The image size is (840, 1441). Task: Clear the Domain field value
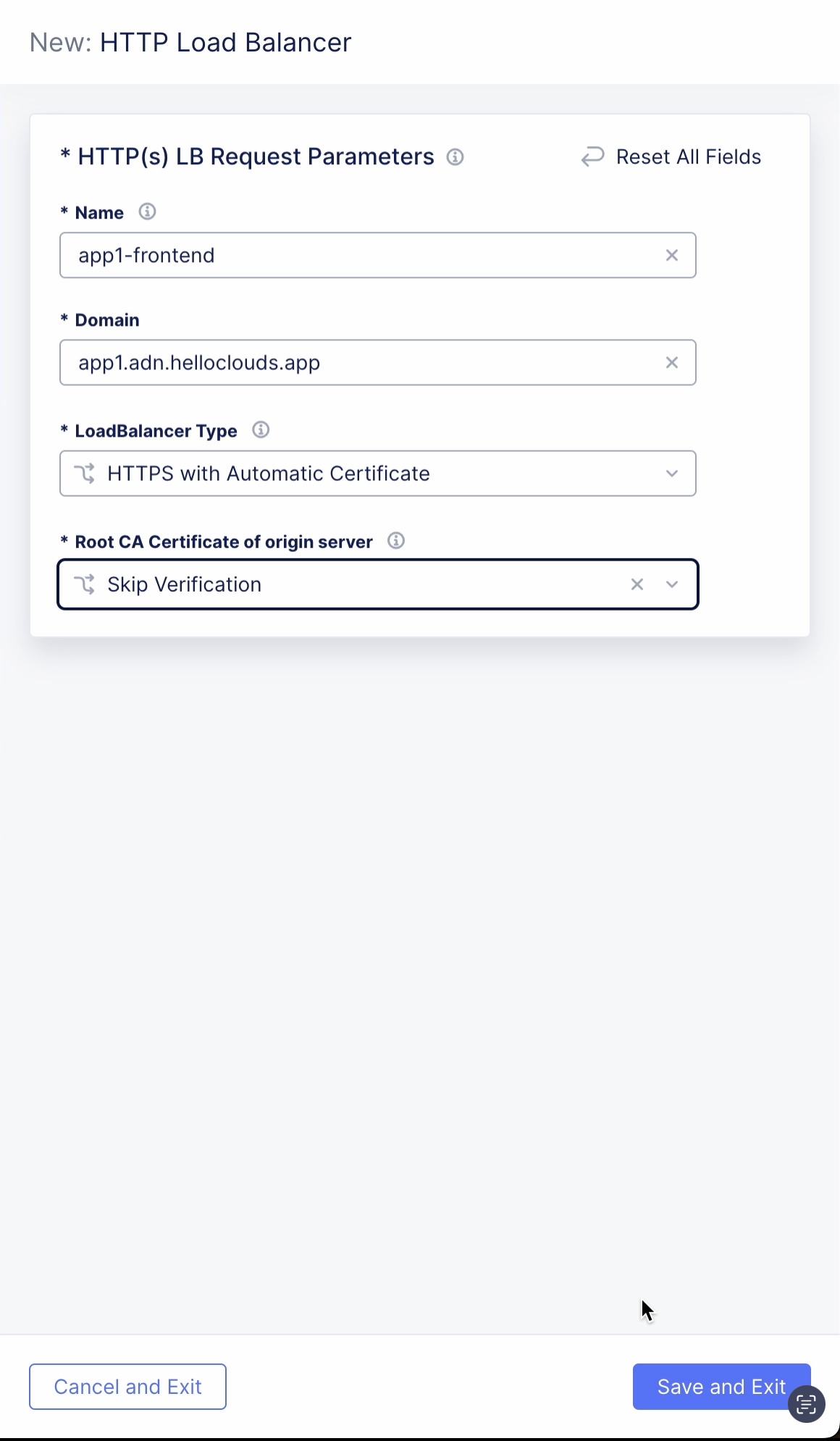672,362
